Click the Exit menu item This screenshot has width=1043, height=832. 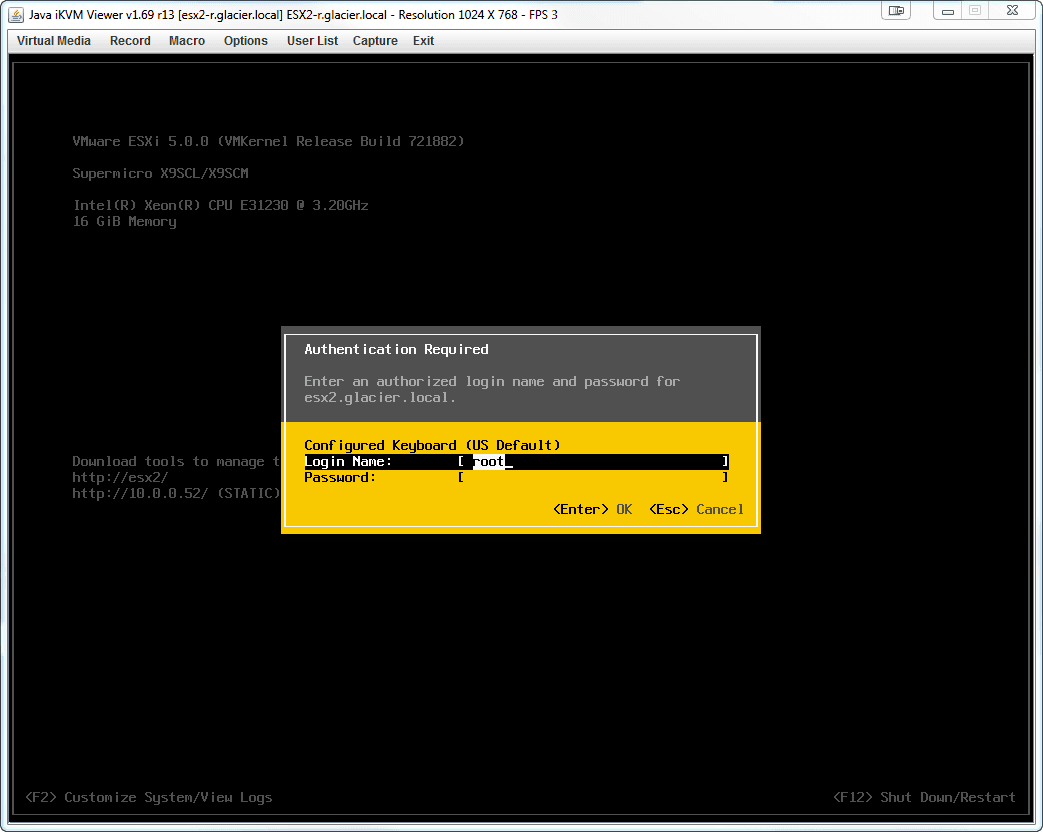[423, 41]
